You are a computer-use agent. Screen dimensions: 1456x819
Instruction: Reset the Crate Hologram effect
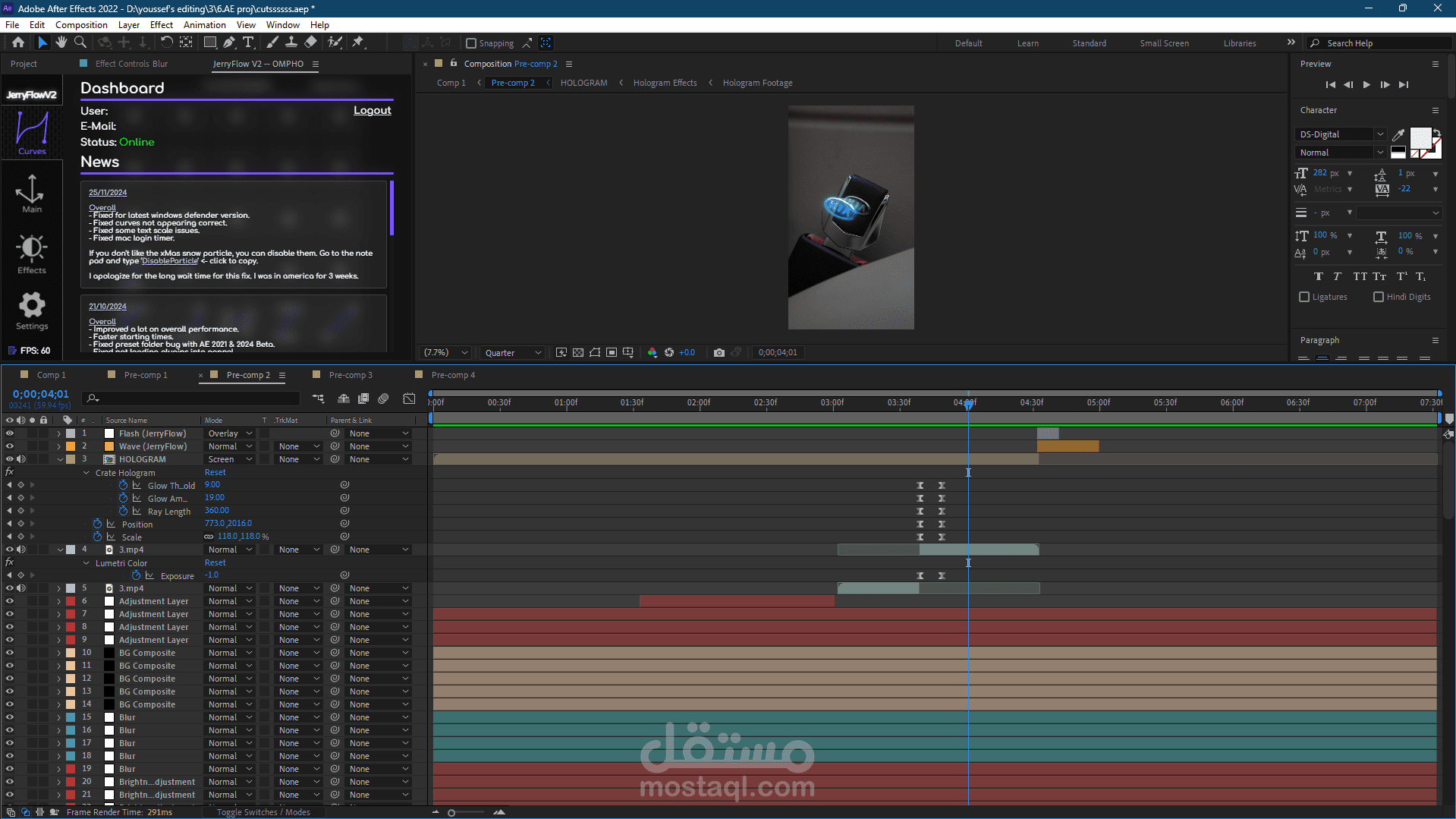coord(215,472)
